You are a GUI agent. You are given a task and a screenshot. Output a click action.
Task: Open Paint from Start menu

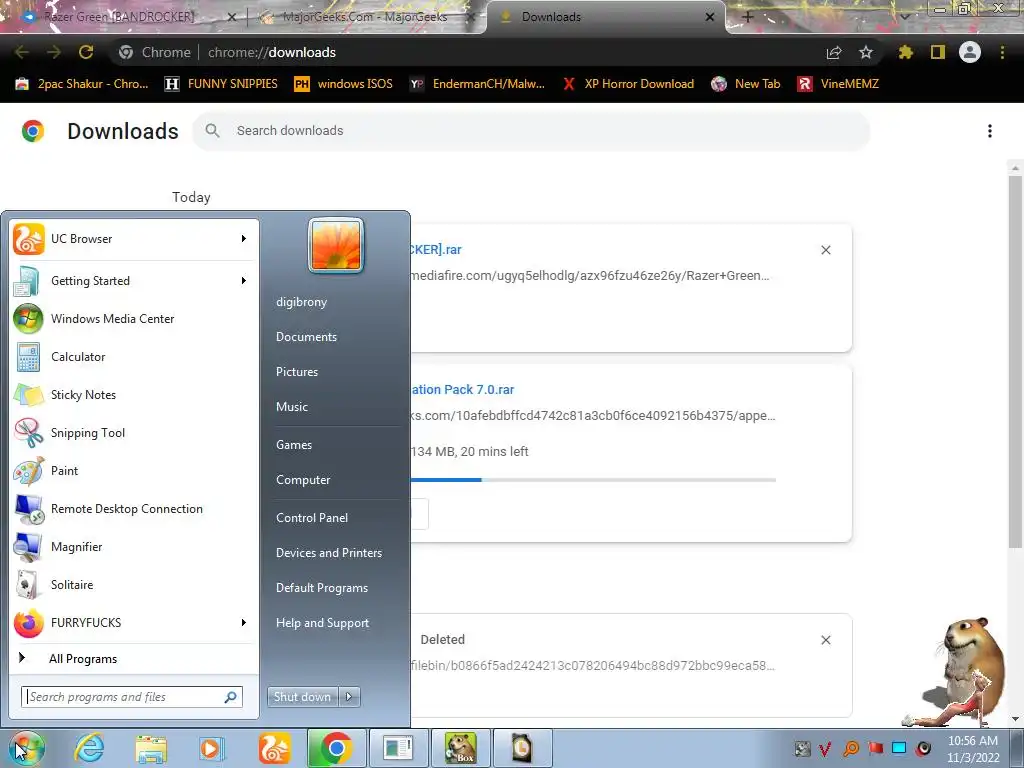pos(134,470)
